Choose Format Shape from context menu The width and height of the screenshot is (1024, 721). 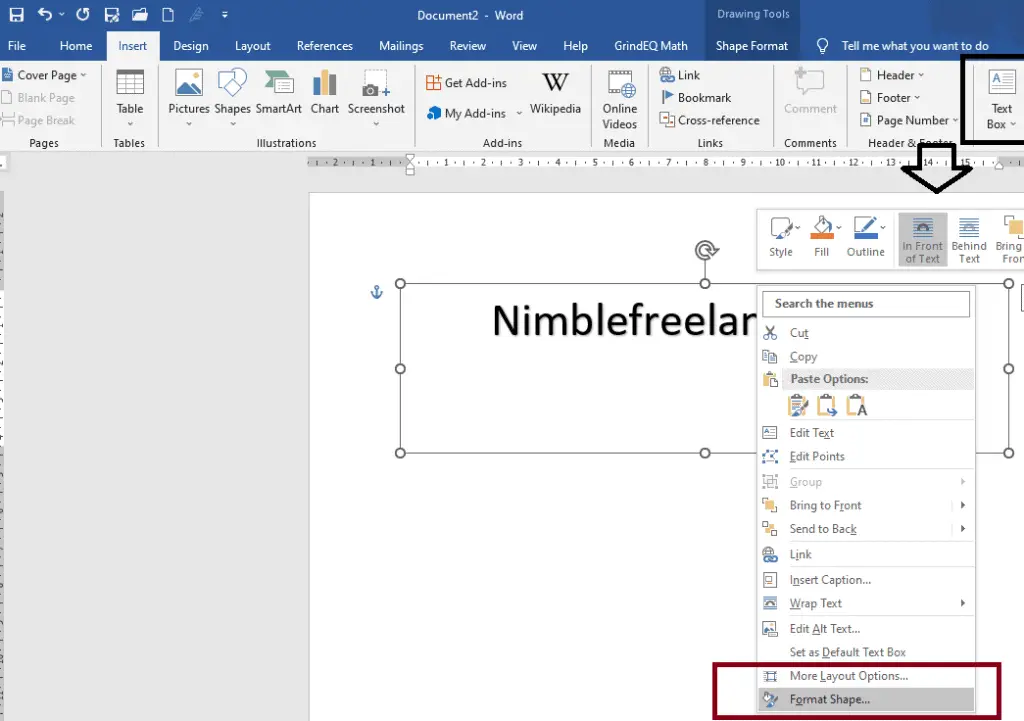pos(829,700)
